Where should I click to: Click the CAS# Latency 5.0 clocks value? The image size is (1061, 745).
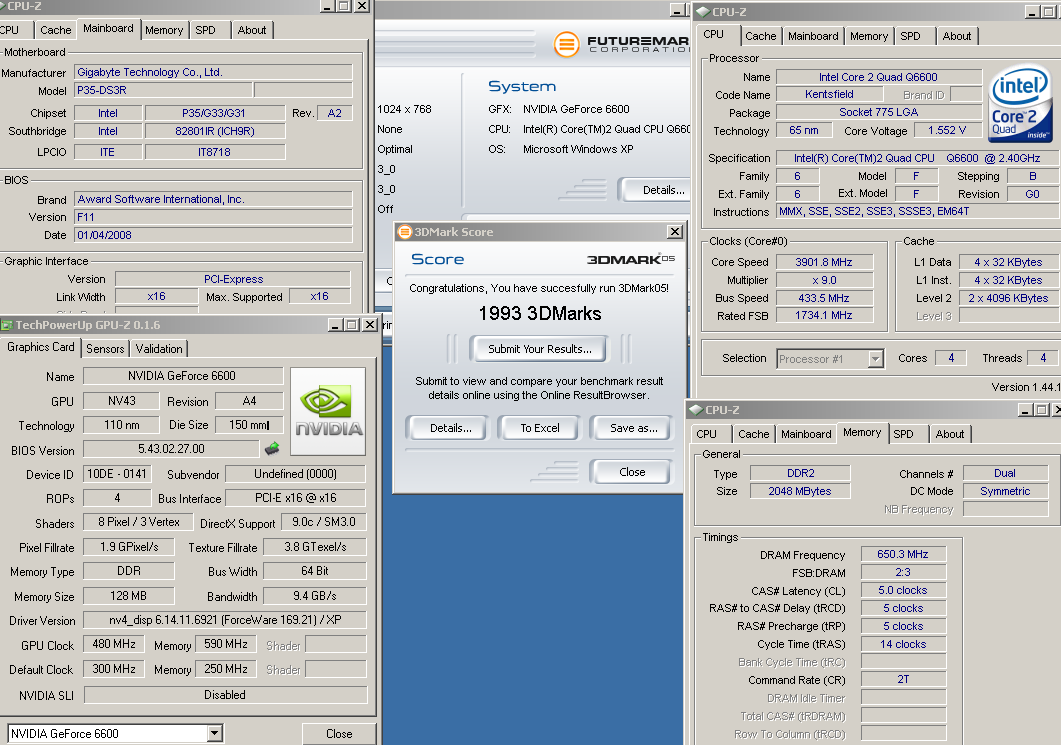coord(903,590)
